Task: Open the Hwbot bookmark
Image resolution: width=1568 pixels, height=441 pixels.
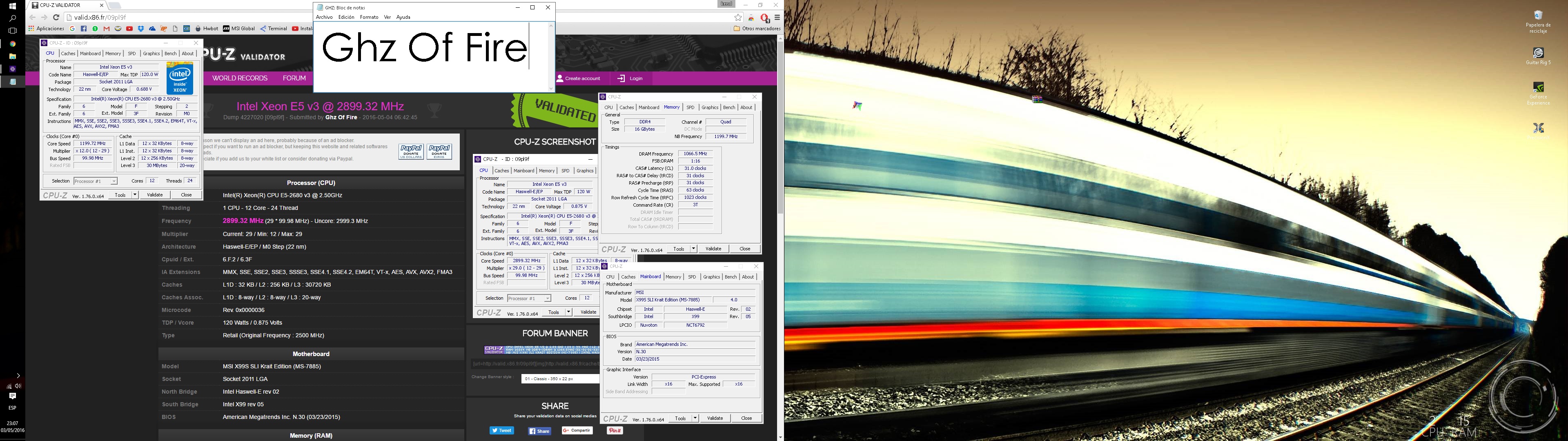Action: (x=207, y=29)
